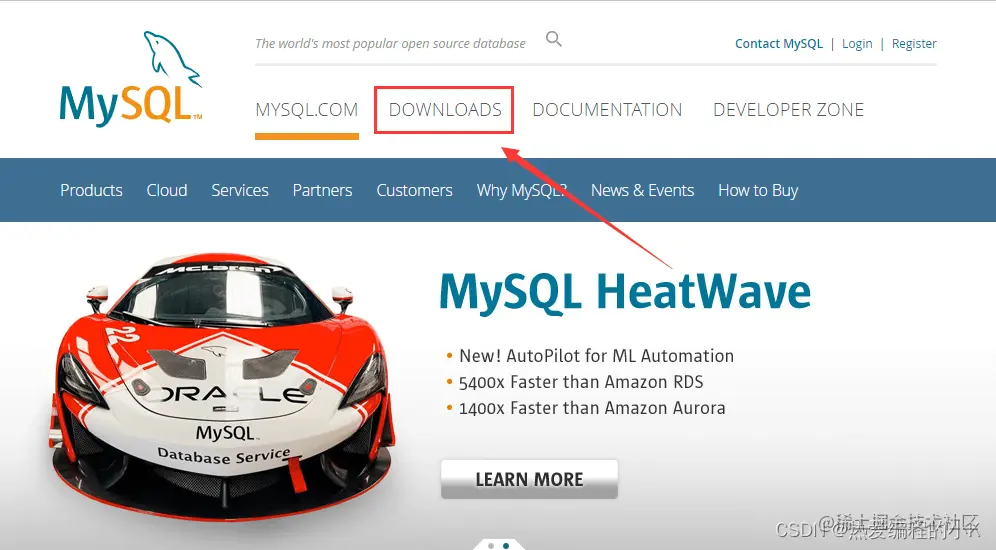Switch to the DOCUMENTATION tab
The width and height of the screenshot is (996, 550).
coord(607,110)
